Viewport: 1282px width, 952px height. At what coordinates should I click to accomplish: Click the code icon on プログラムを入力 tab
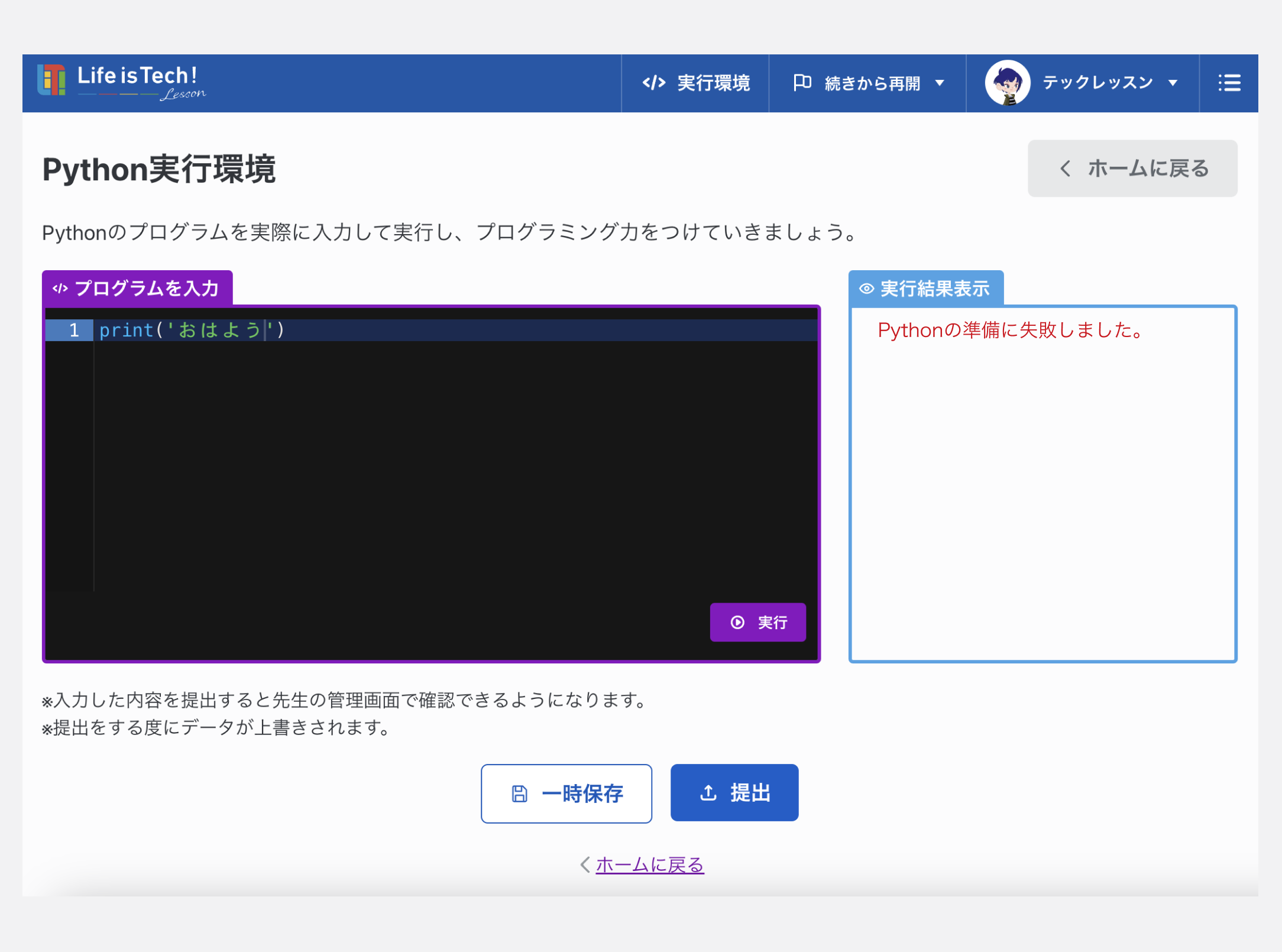coord(60,289)
